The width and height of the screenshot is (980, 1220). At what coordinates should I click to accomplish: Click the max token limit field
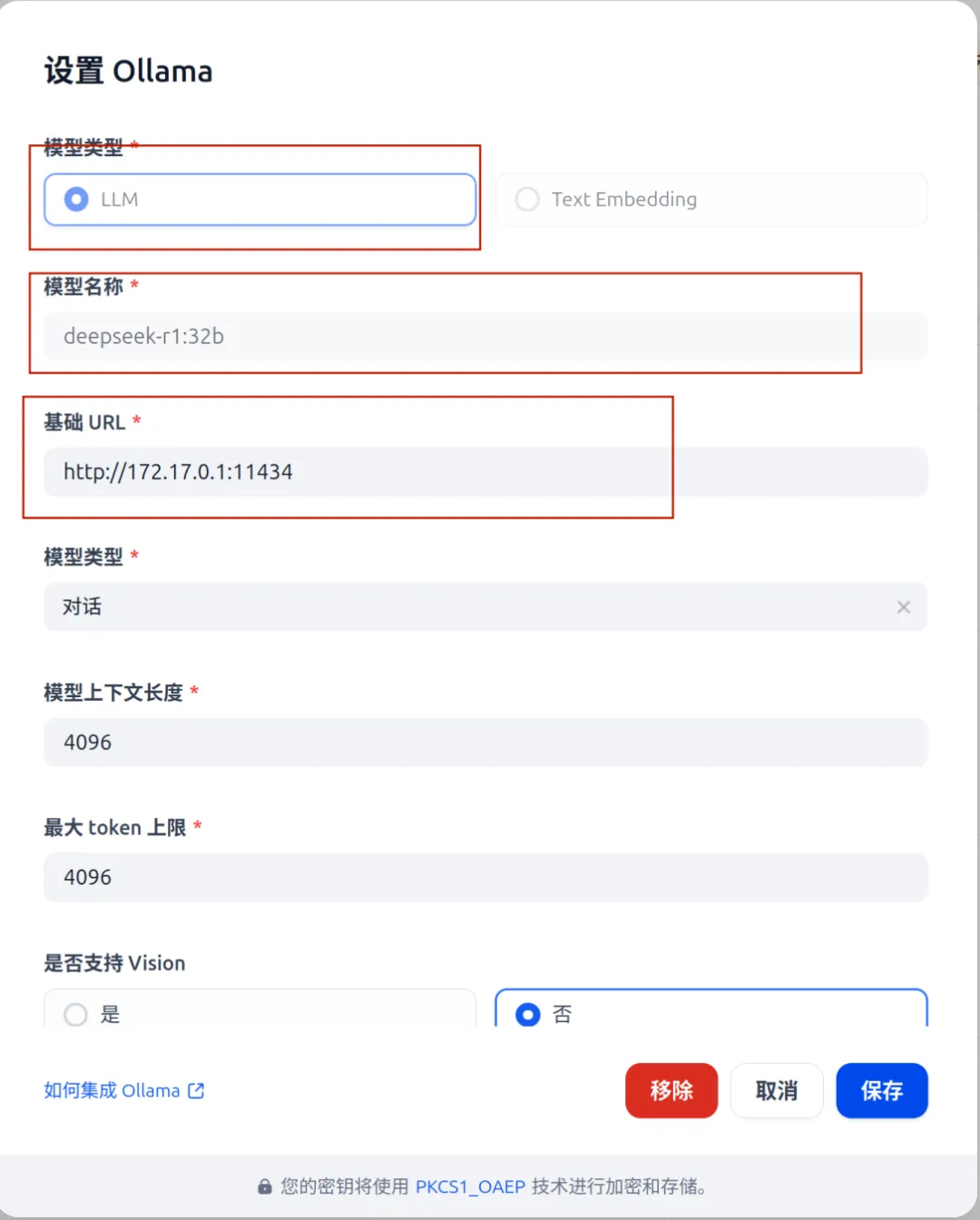(485, 877)
